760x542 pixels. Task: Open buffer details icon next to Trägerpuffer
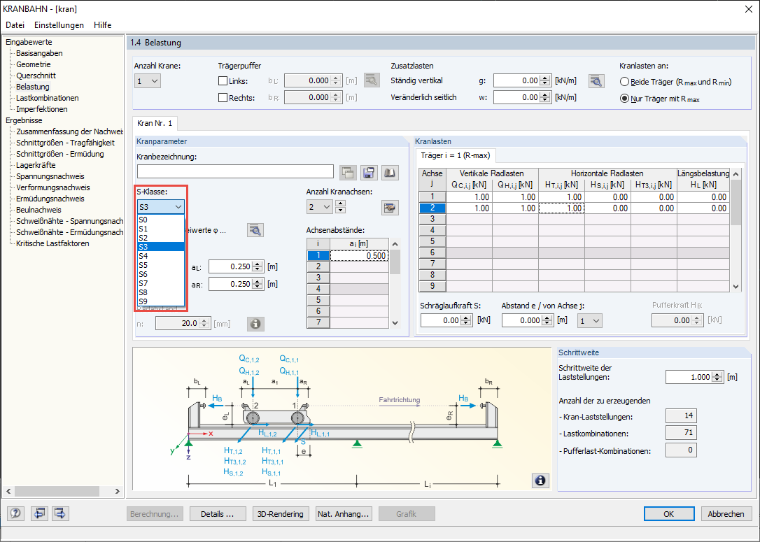click(x=372, y=80)
